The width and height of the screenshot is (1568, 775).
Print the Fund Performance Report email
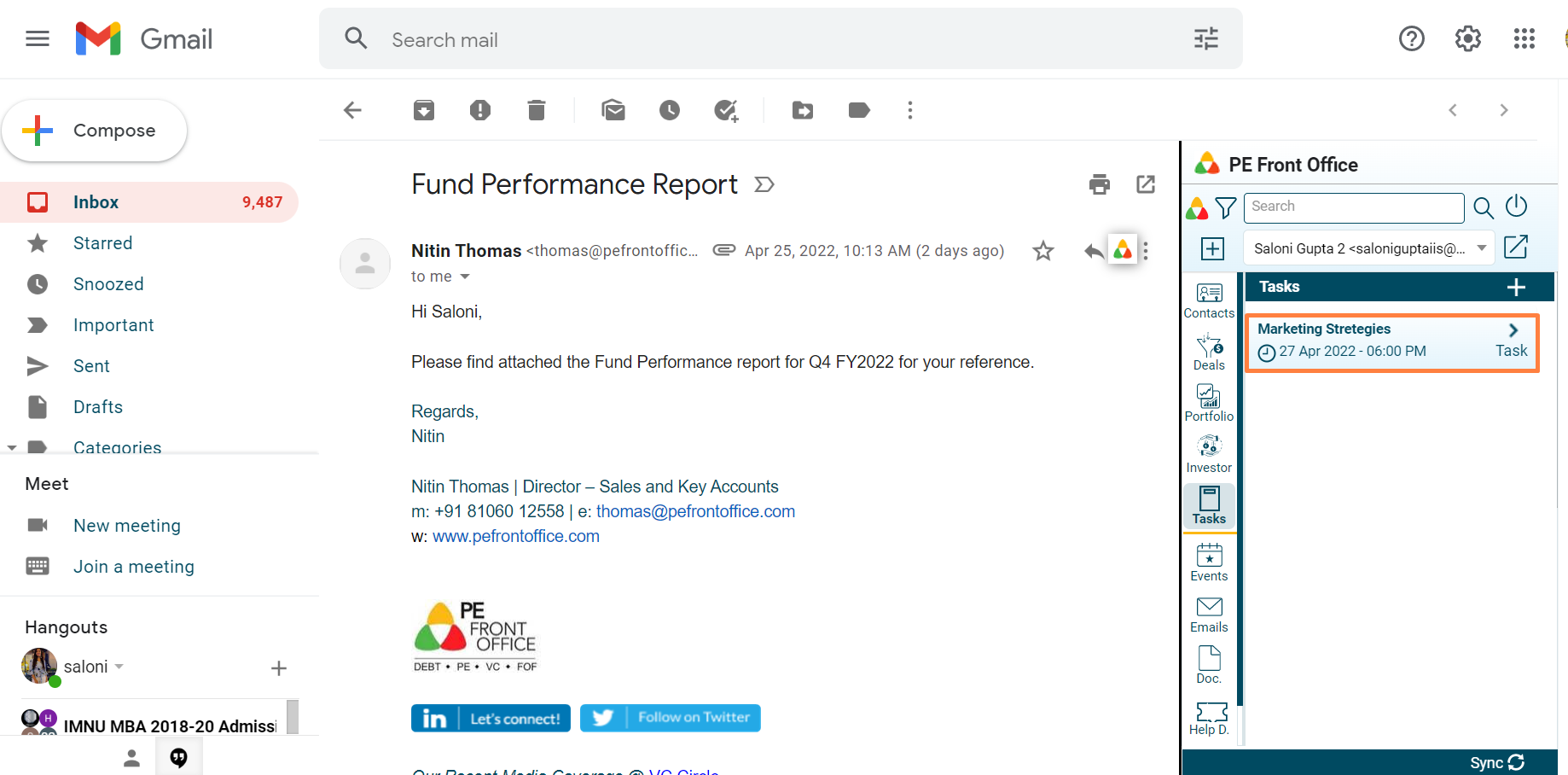pos(1100,184)
